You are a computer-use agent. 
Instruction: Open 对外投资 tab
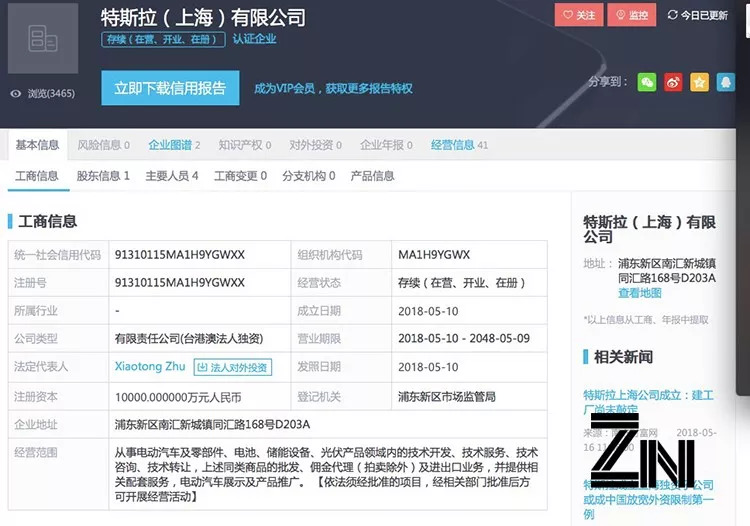pyautogui.click(x=315, y=145)
